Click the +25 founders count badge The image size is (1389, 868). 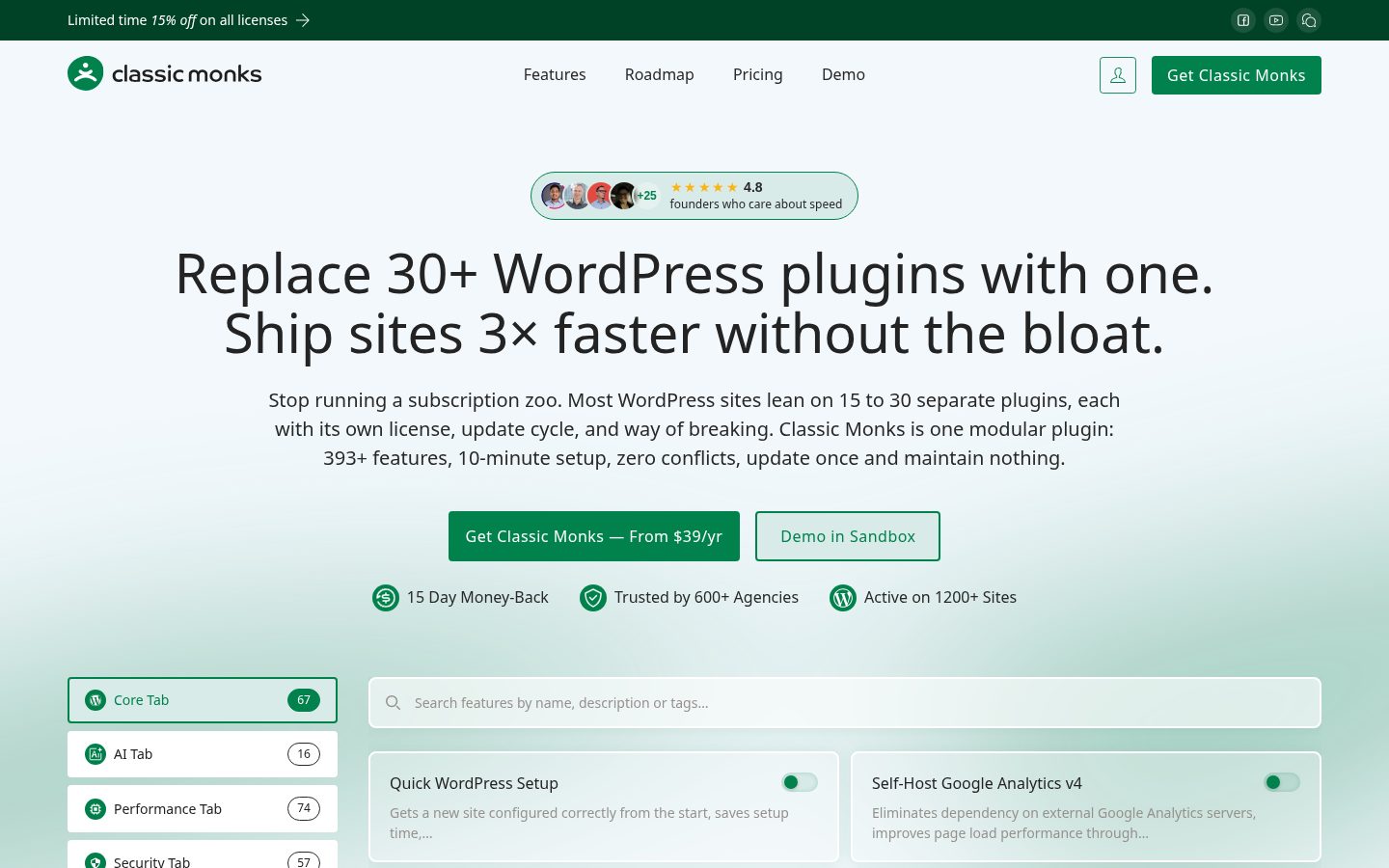coord(646,196)
